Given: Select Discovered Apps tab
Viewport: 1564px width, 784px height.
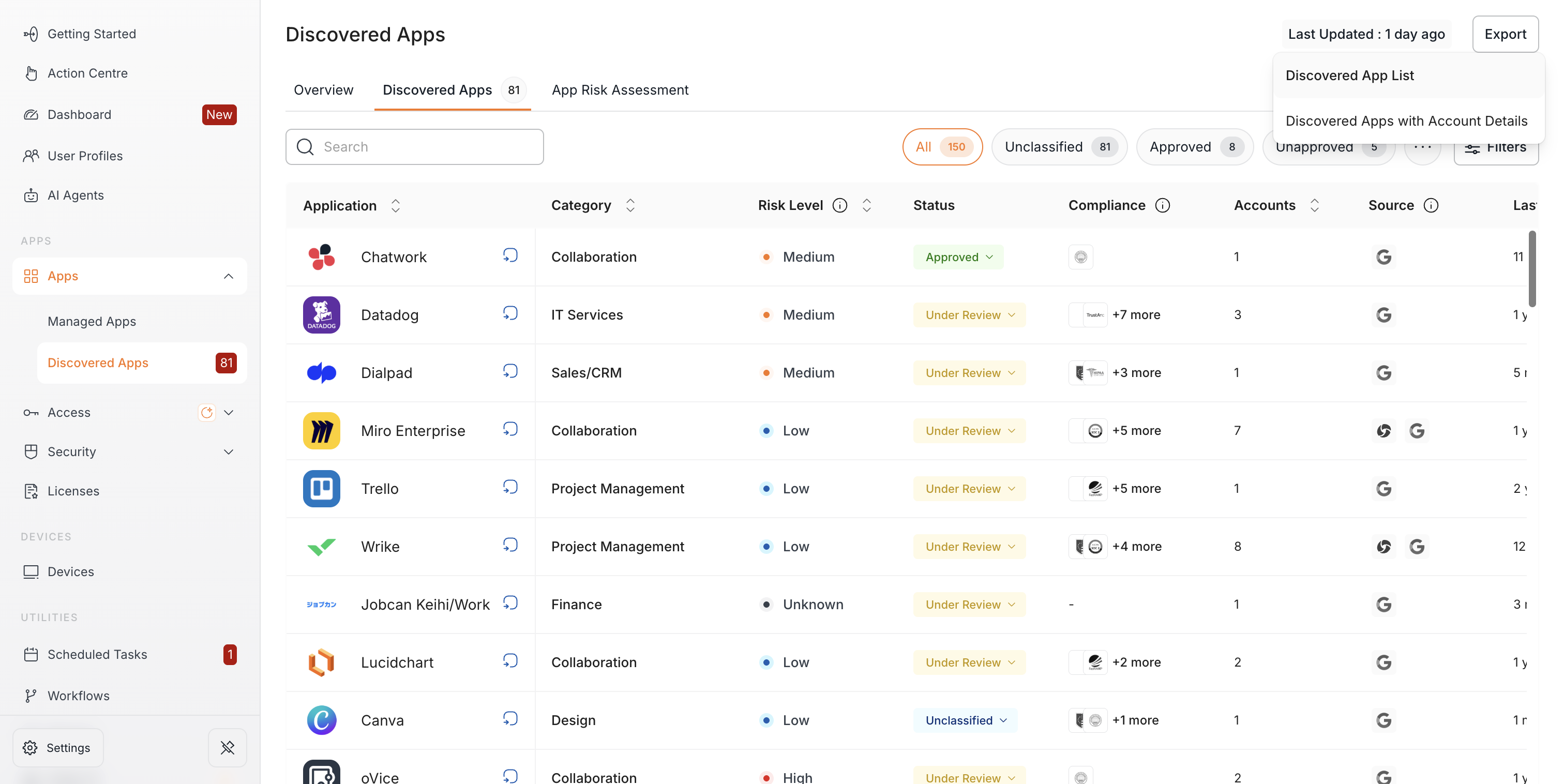Looking at the screenshot, I should [x=453, y=90].
